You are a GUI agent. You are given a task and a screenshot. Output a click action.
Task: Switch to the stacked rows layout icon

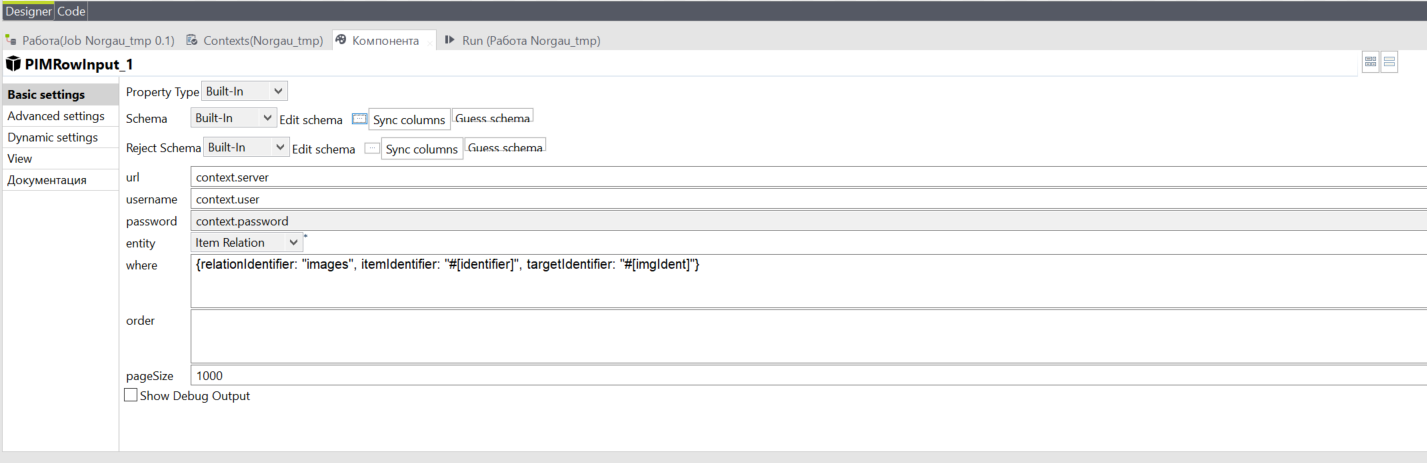[1389, 63]
